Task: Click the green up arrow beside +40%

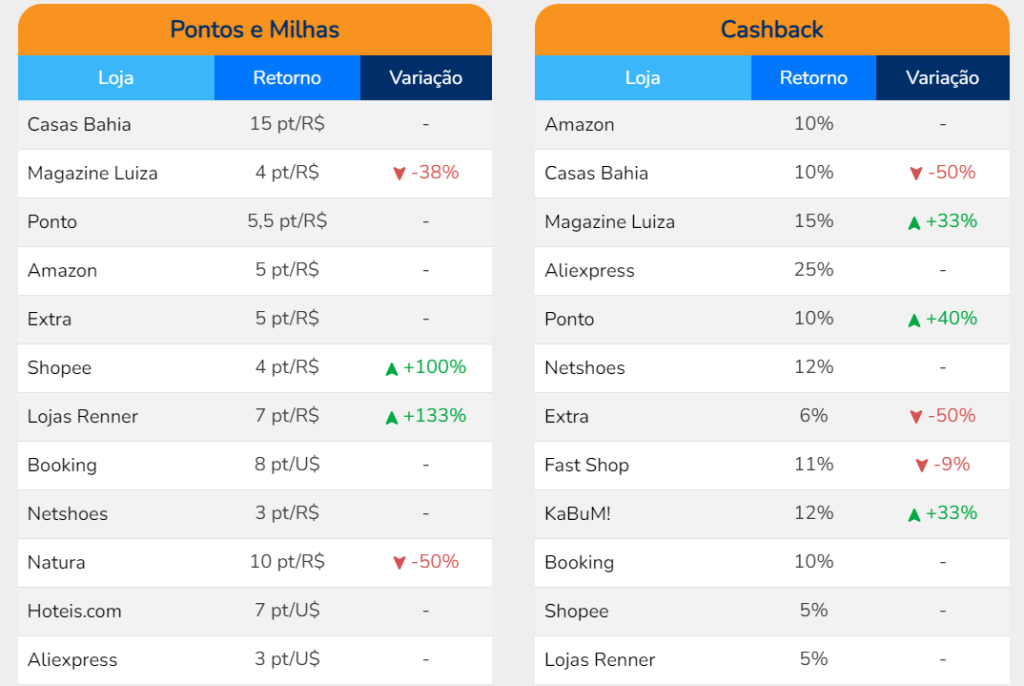Action: click(x=914, y=320)
